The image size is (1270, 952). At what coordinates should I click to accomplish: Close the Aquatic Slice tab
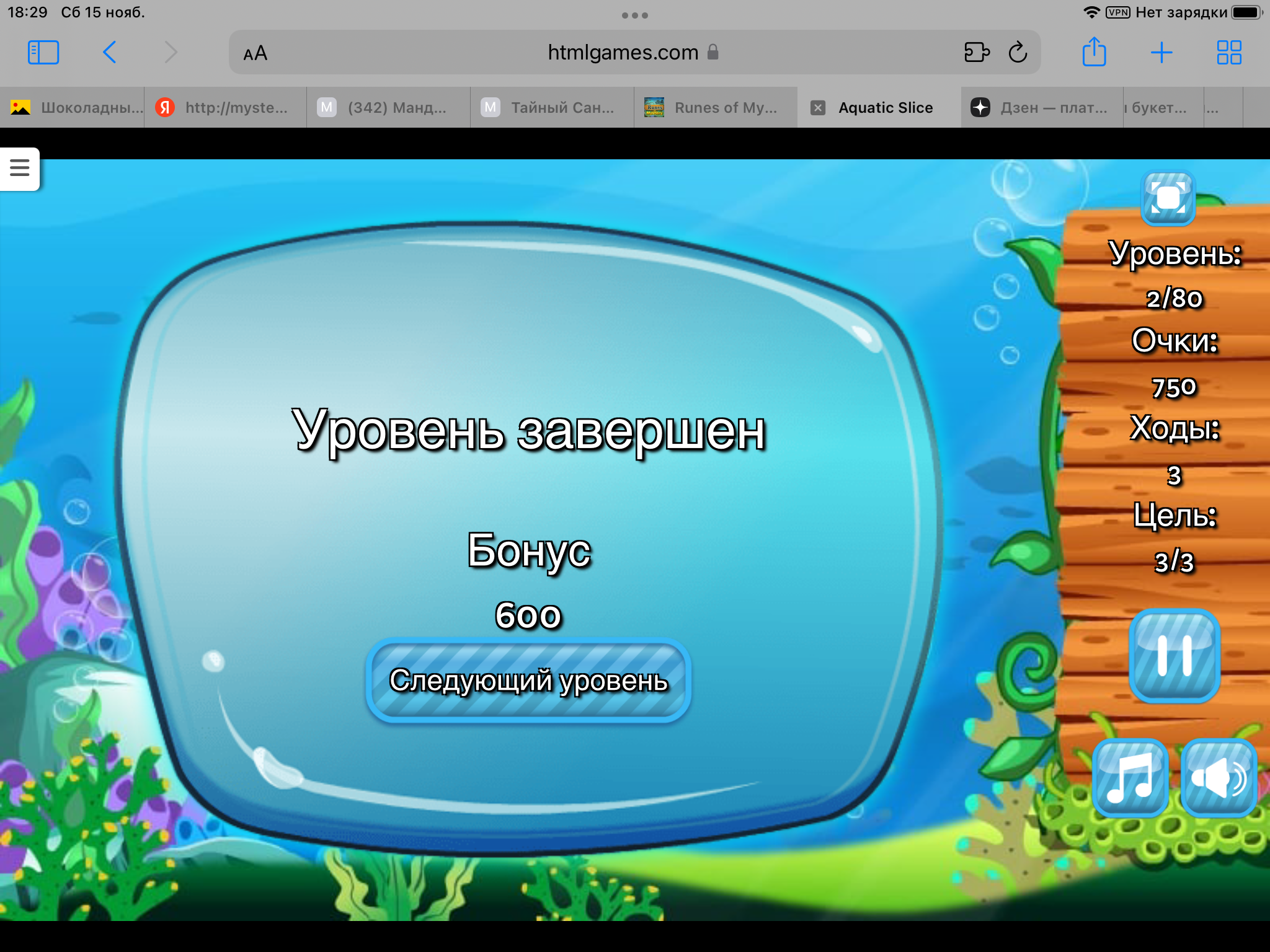[x=818, y=108]
